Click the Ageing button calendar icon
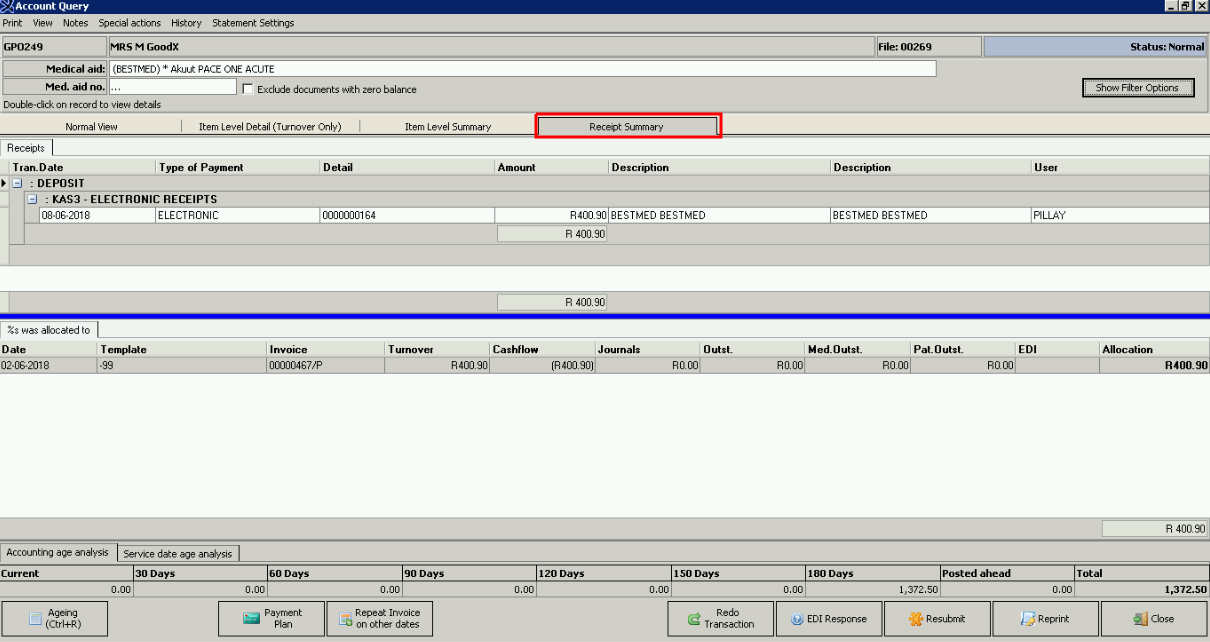The width and height of the screenshot is (1210, 642). coord(36,619)
